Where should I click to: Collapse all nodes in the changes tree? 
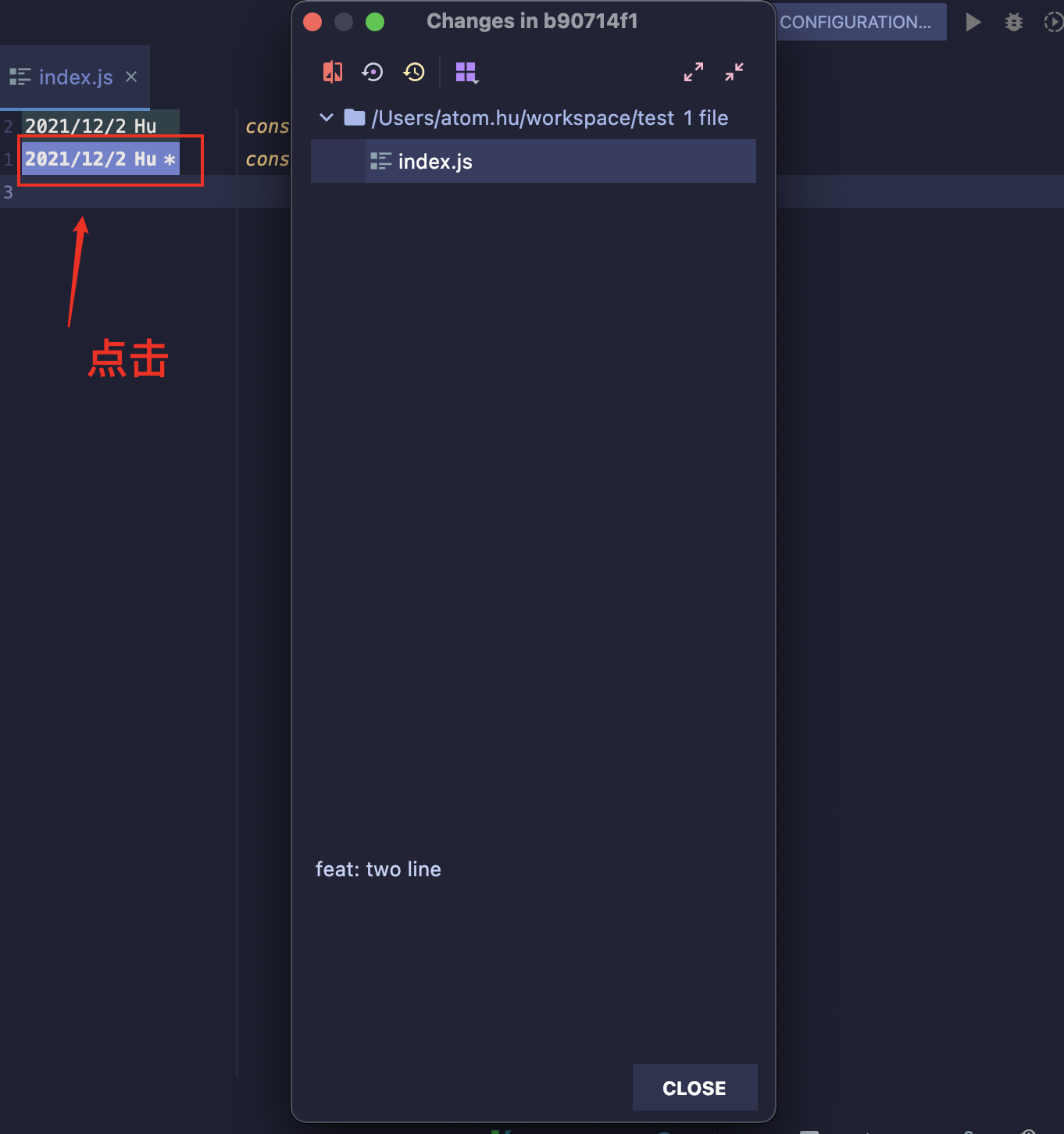point(734,72)
